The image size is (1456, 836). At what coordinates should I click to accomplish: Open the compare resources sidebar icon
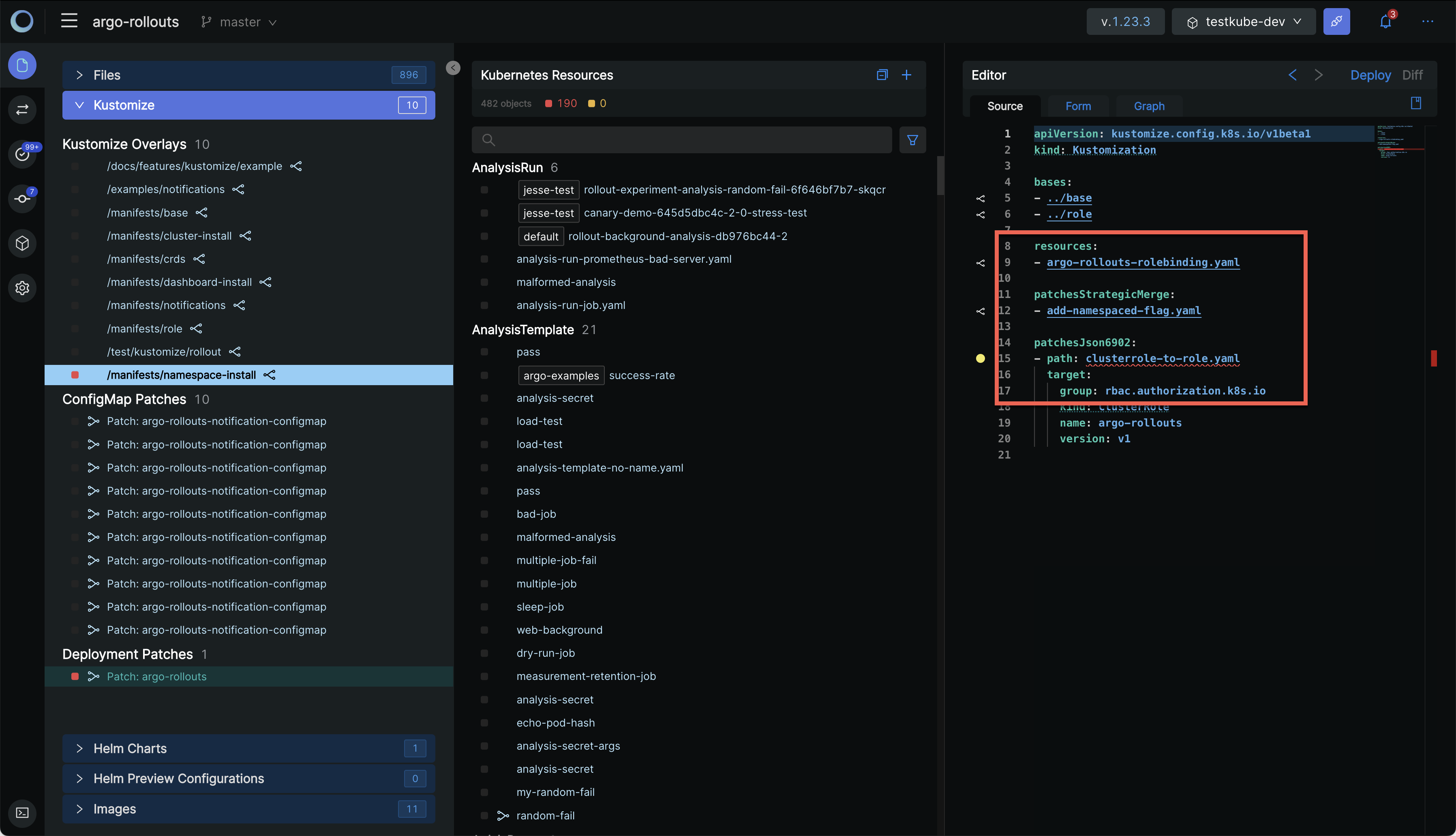pos(22,109)
